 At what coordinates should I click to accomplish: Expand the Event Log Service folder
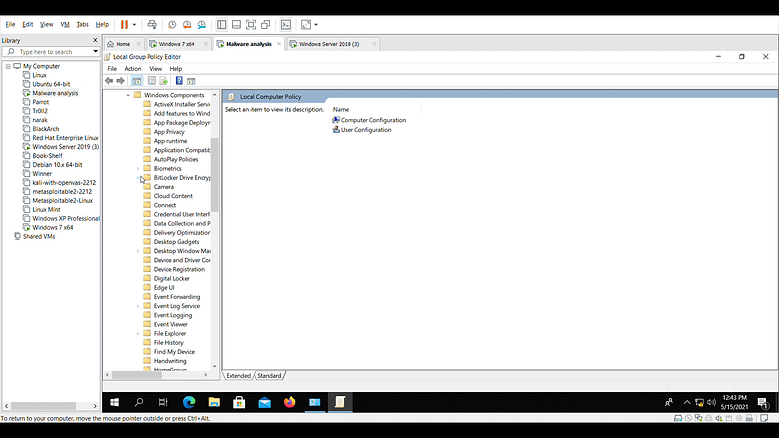coord(138,306)
